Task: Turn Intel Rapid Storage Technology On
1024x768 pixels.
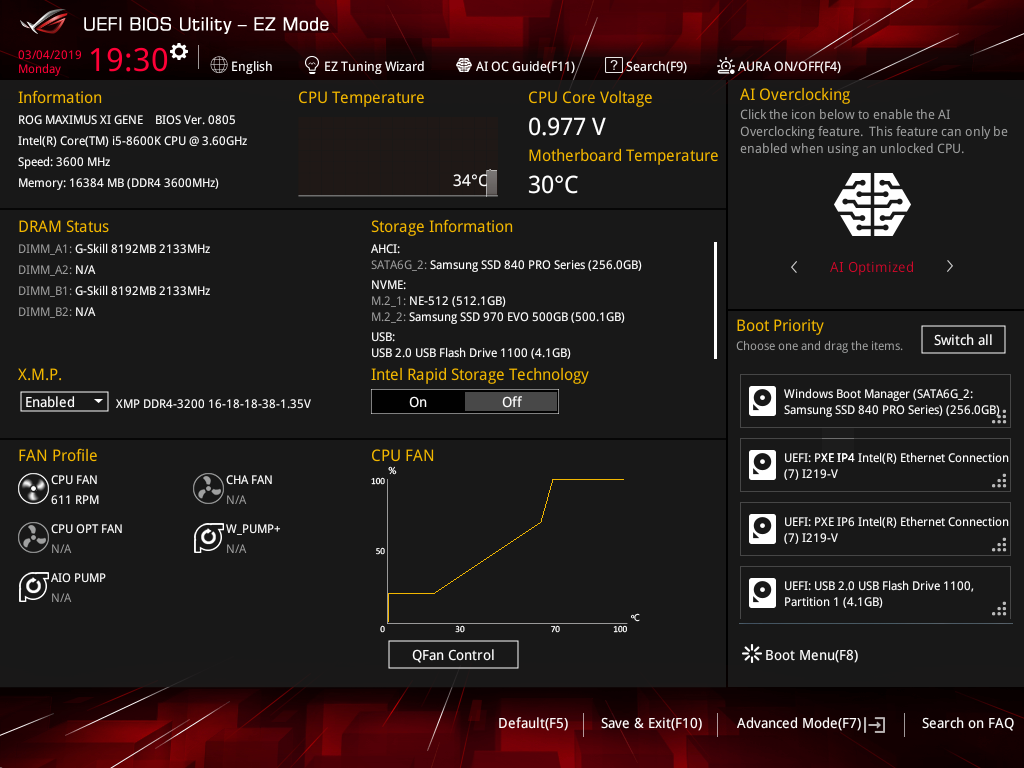Action: click(x=418, y=402)
